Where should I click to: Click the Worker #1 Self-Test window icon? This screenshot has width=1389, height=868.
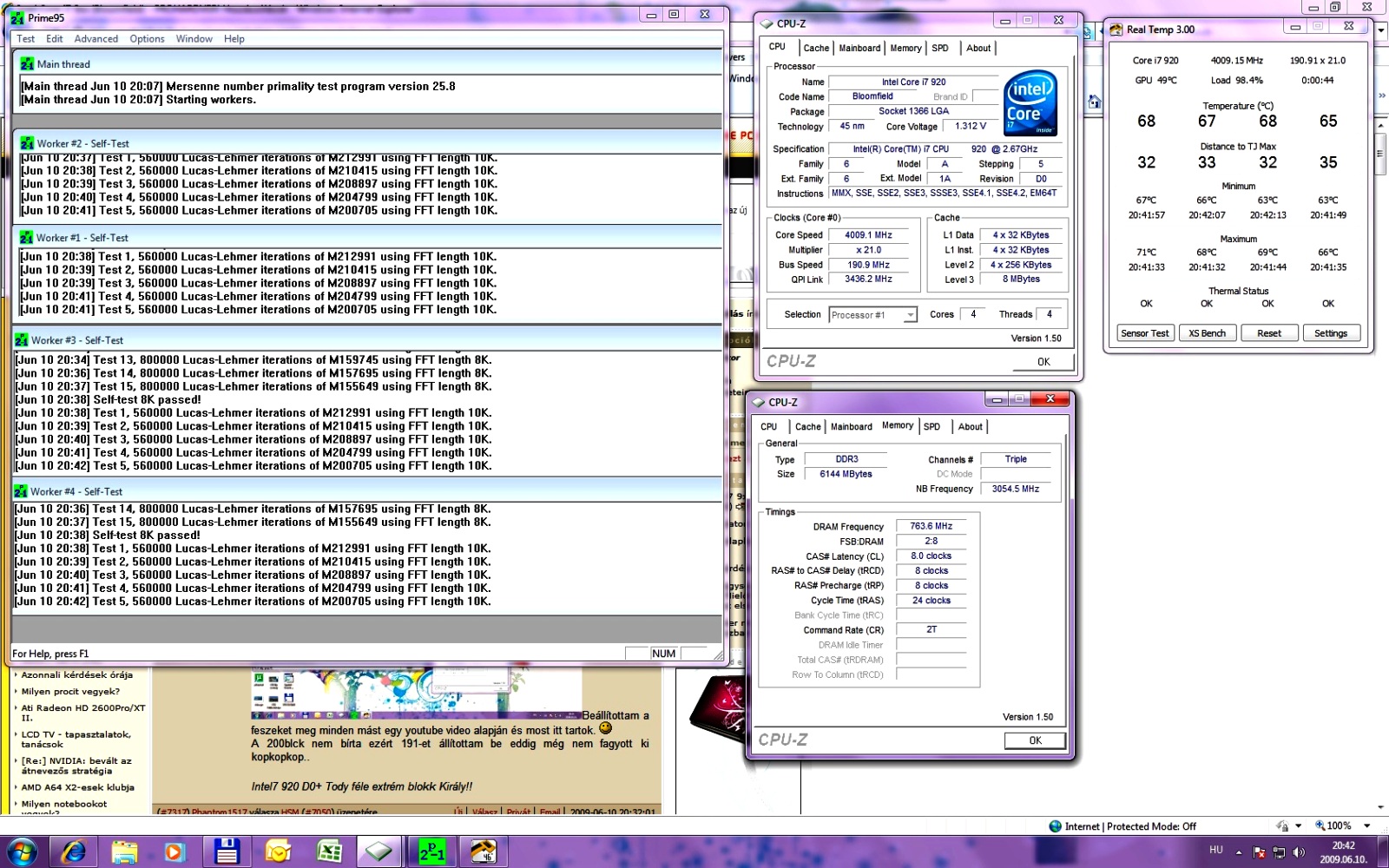pyautogui.click(x=27, y=237)
